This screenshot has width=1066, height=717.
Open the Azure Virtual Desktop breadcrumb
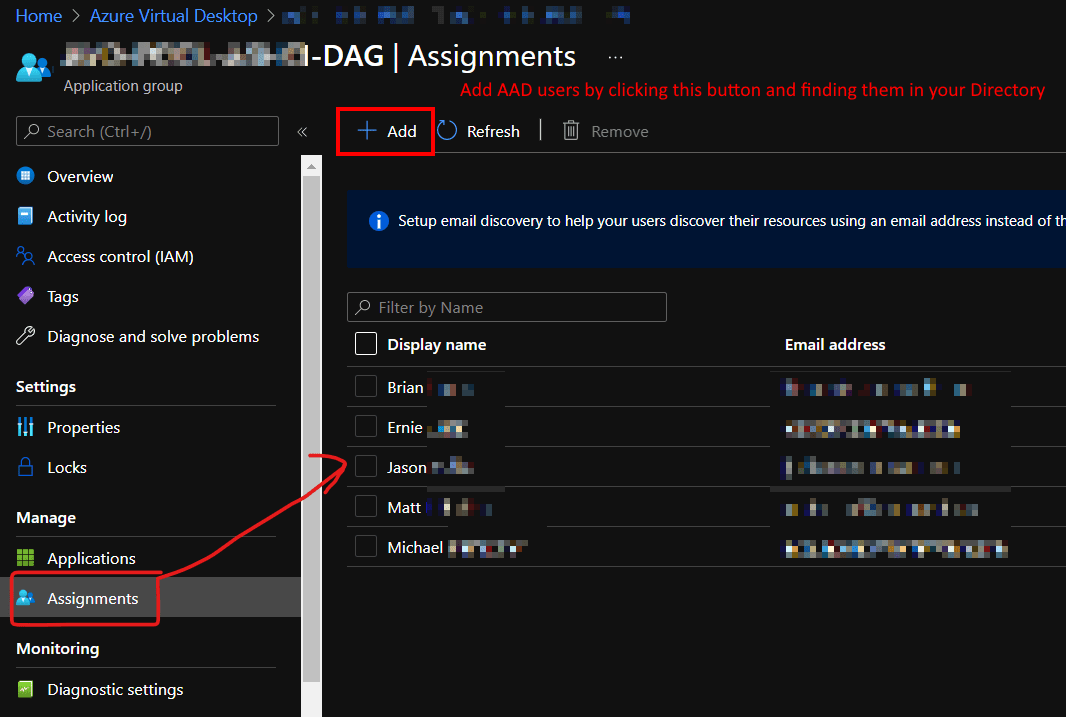click(x=173, y=16)
